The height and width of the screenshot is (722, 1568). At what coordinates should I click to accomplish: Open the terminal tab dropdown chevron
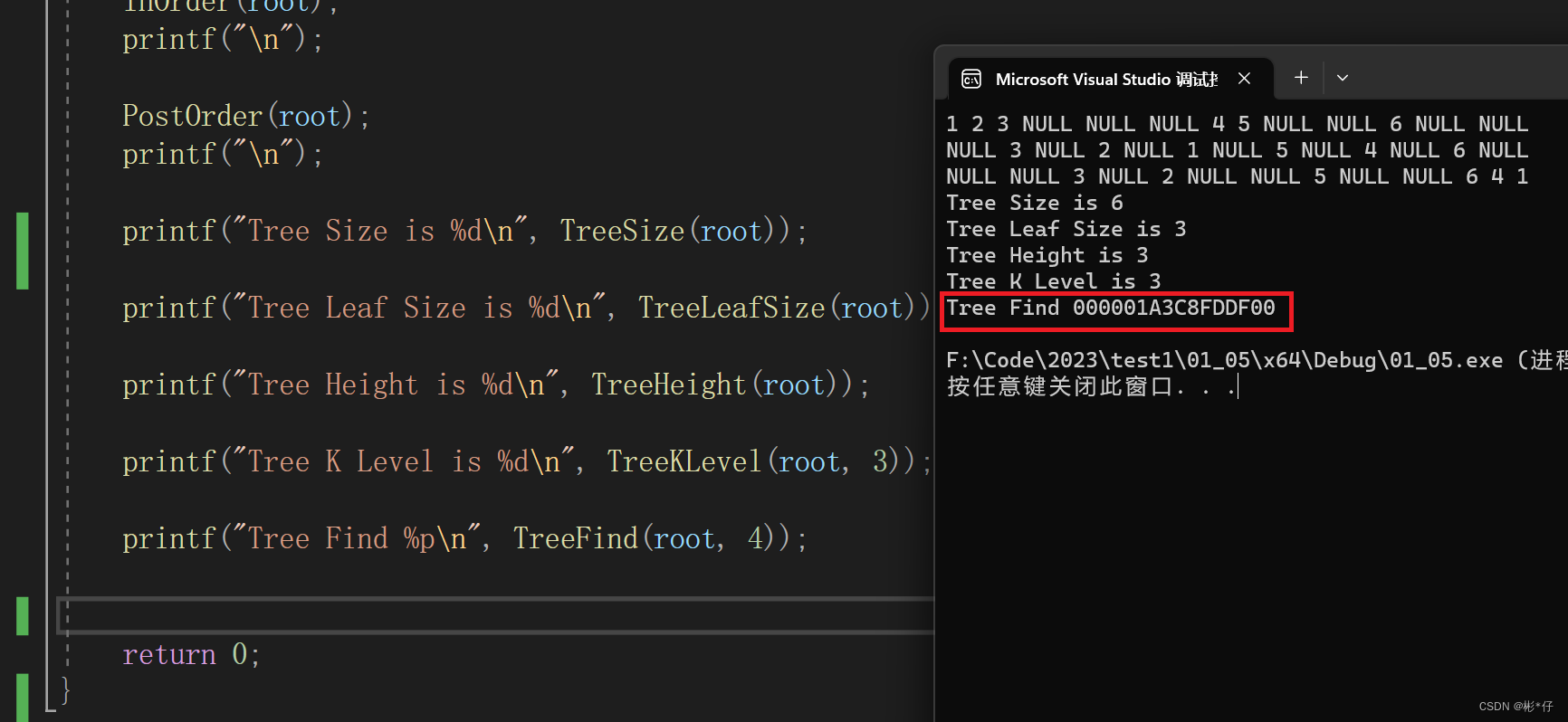click(1343, 78)
